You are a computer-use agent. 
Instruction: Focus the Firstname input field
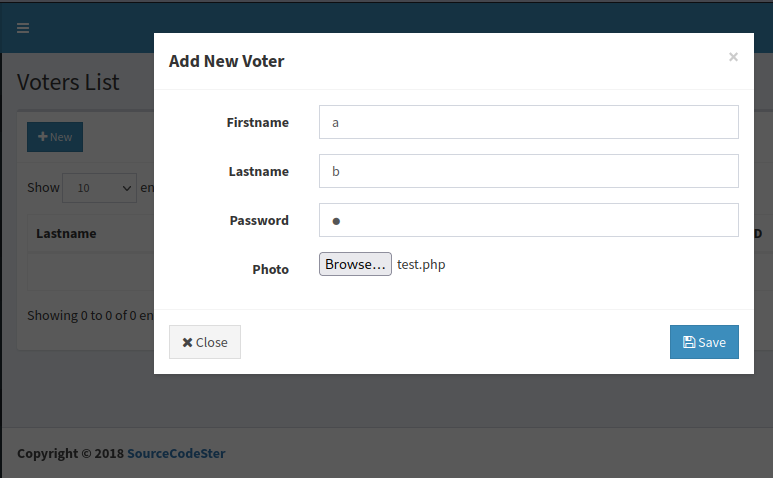point(528,122)
